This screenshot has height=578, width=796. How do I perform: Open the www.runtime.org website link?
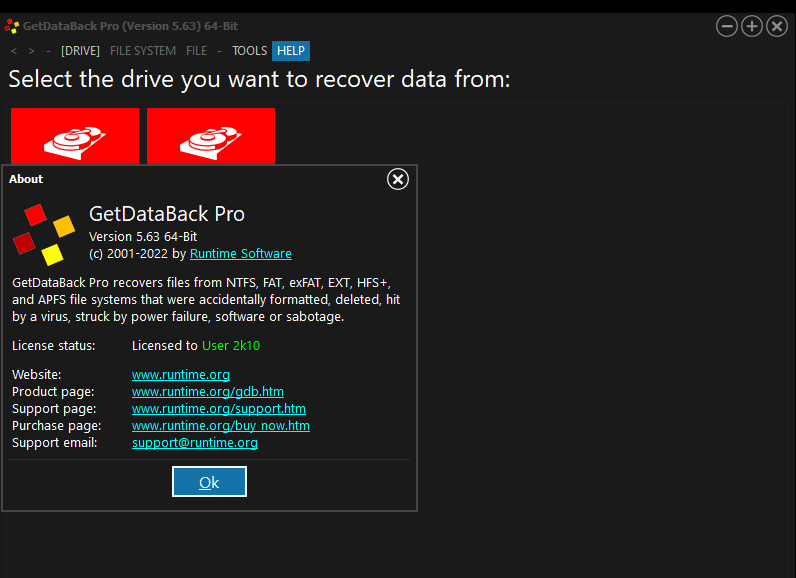[181, 375]
